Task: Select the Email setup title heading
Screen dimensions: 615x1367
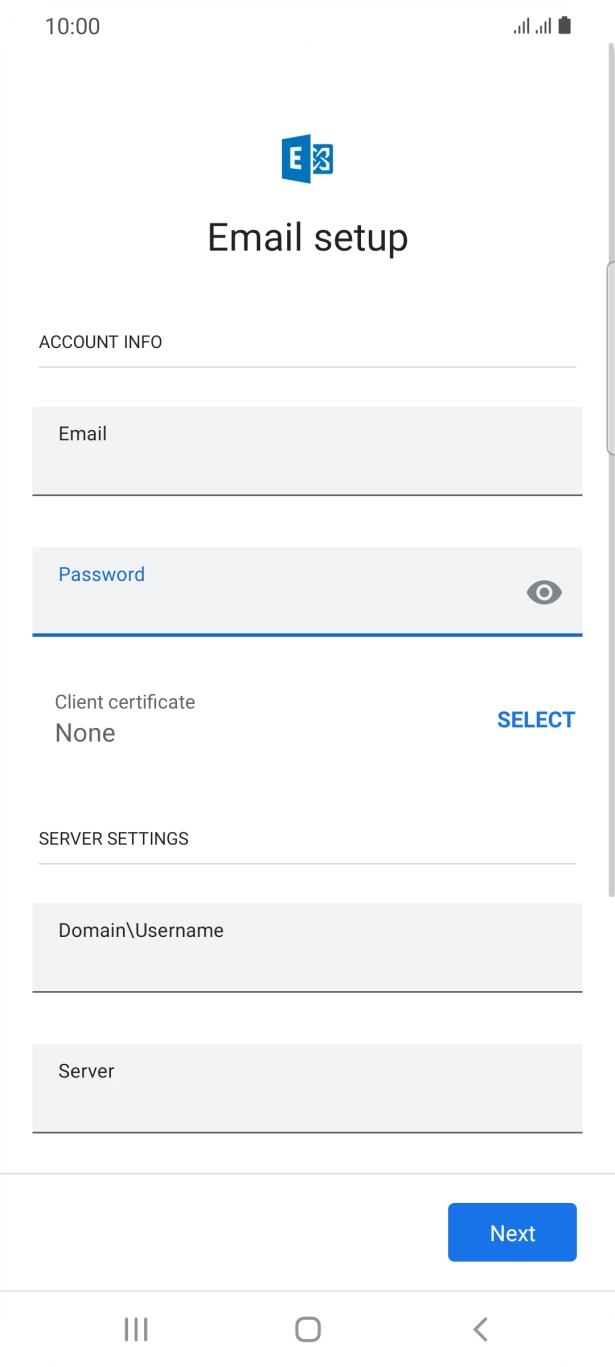Action: tap(307, 237)
